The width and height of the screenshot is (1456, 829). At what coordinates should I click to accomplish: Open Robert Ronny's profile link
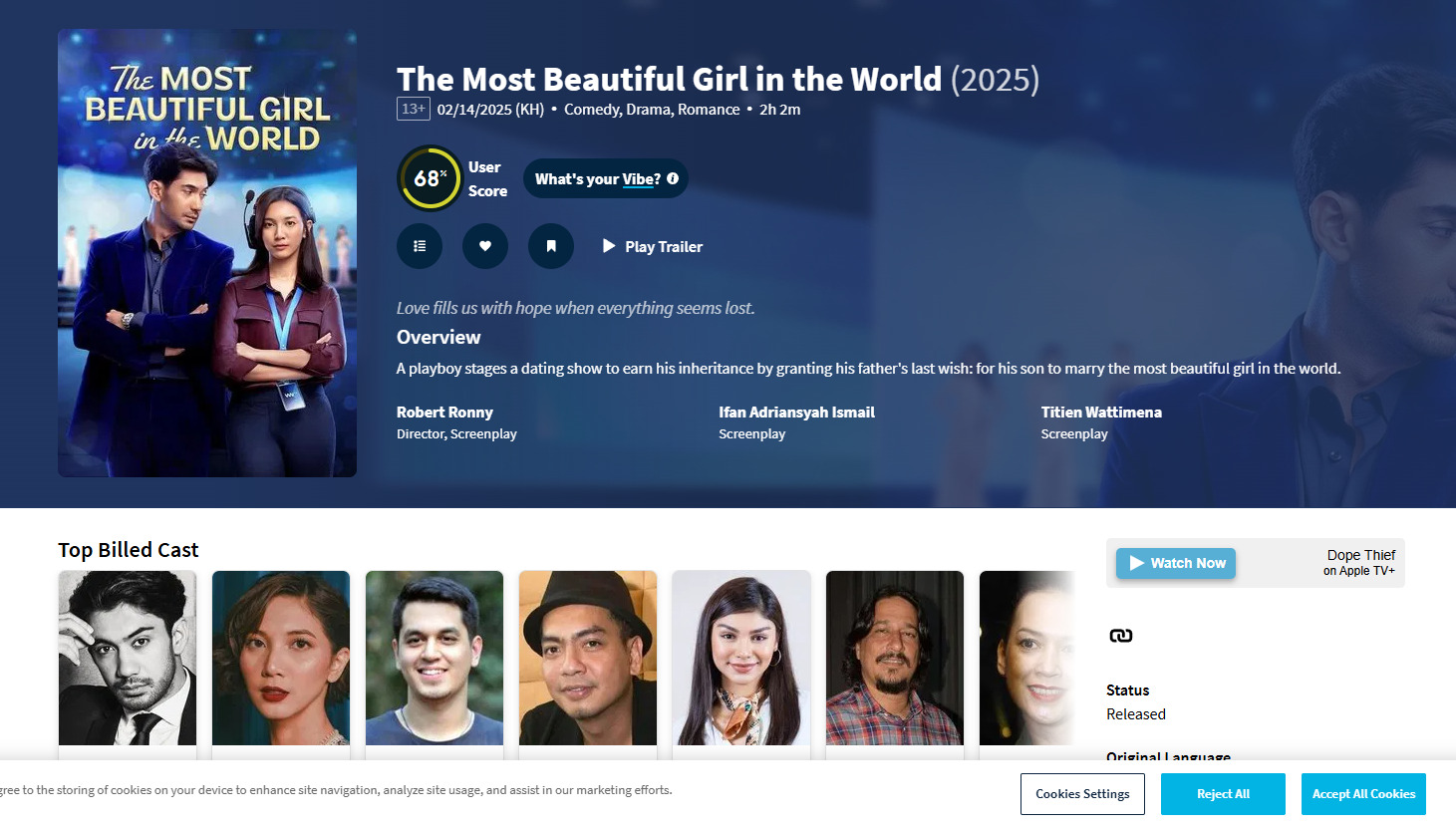tap(444, 413)
